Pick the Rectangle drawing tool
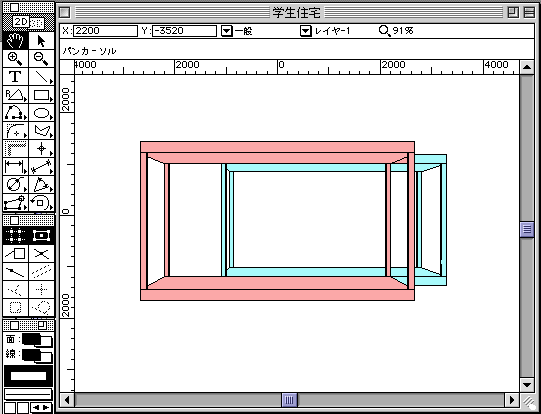This screenshot has height=414, width=541. point(41,95)
